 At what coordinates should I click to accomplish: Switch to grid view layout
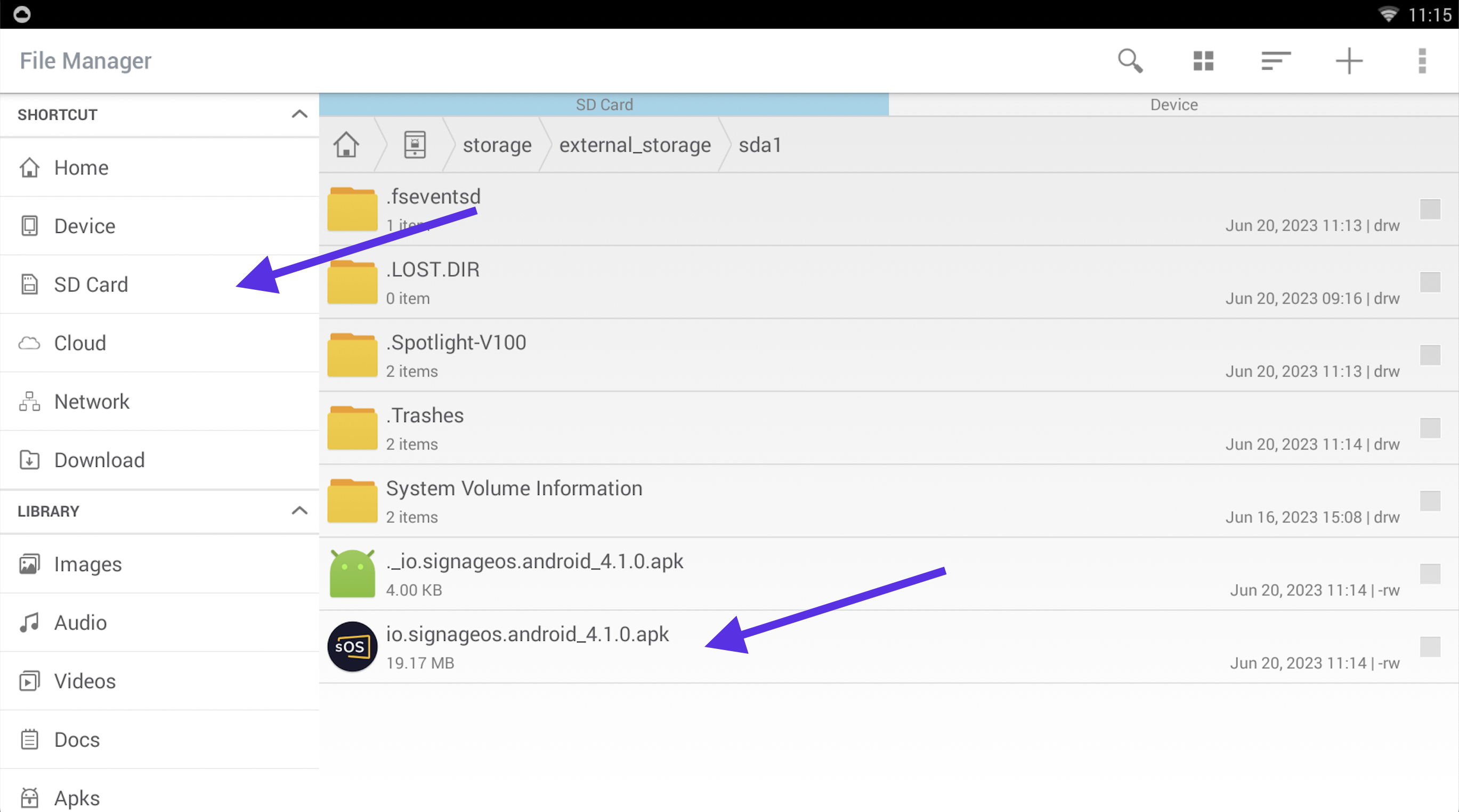(x=1203, y=61)
